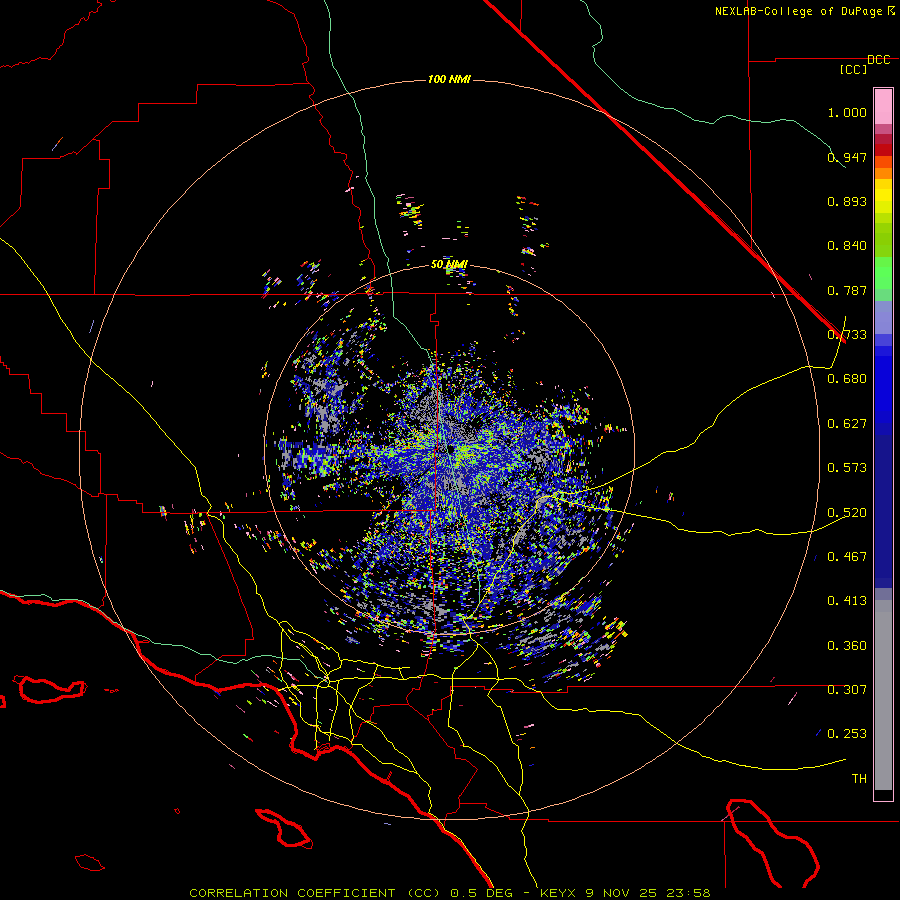Click the [CC] legend label
The image size is (900, 900).
tap(853, 69)
